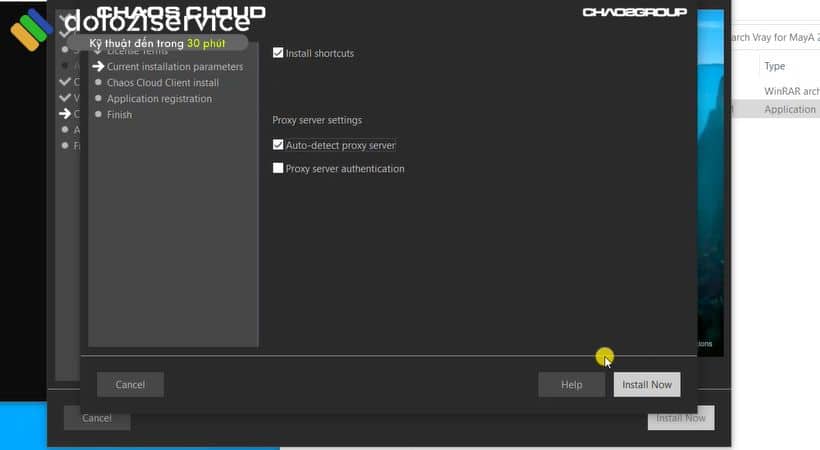Select the Application file row in Explorer

[789, 109]
